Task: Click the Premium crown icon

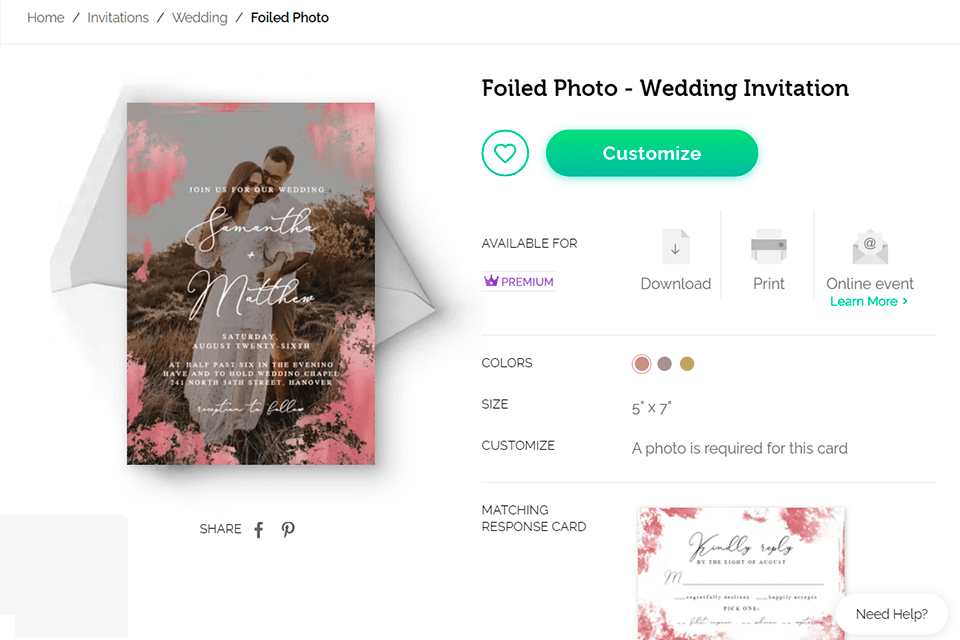Action: pyautogui.click(x=491, y=282)
